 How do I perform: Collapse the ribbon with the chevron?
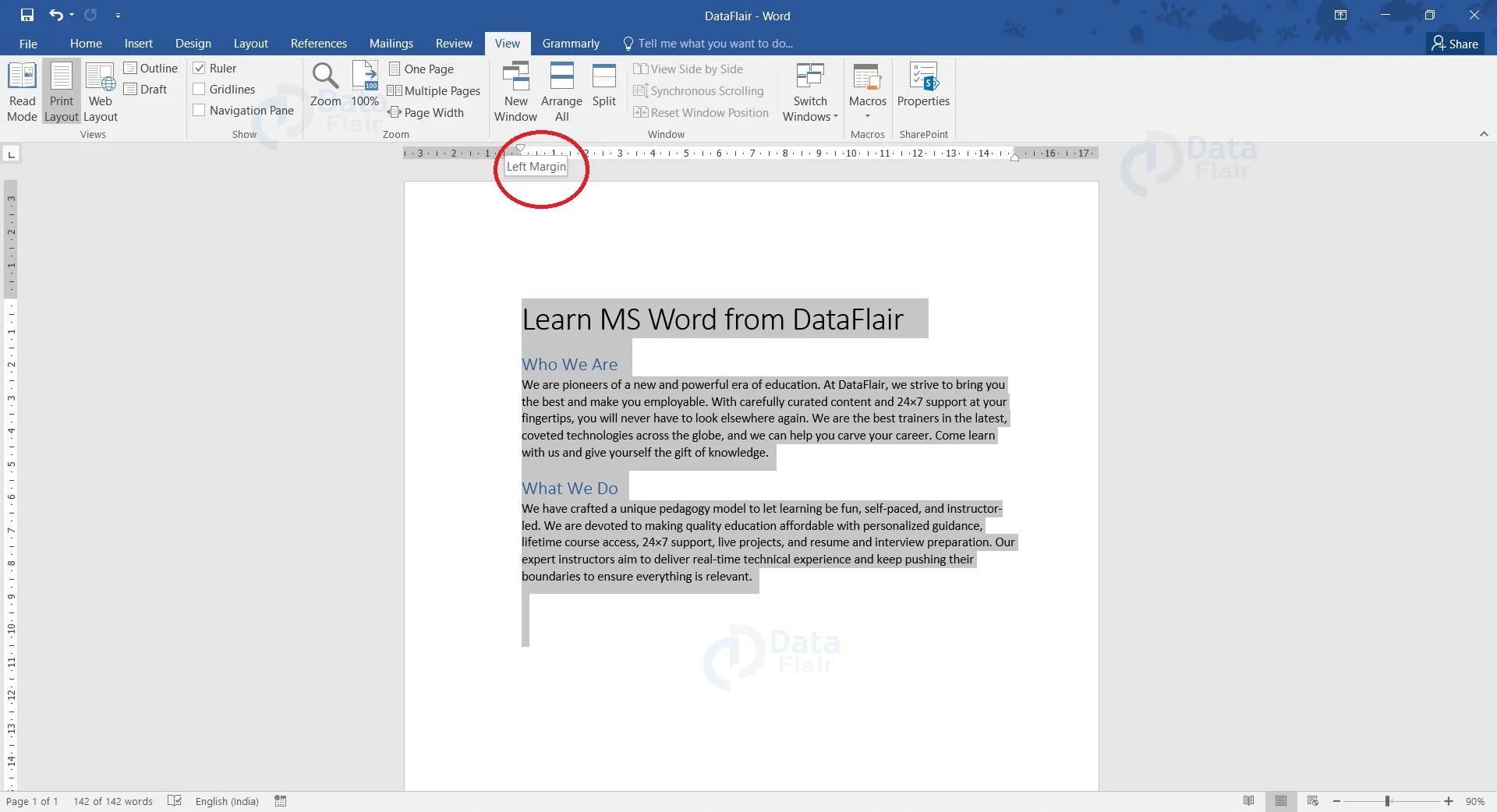[1484, 133]
